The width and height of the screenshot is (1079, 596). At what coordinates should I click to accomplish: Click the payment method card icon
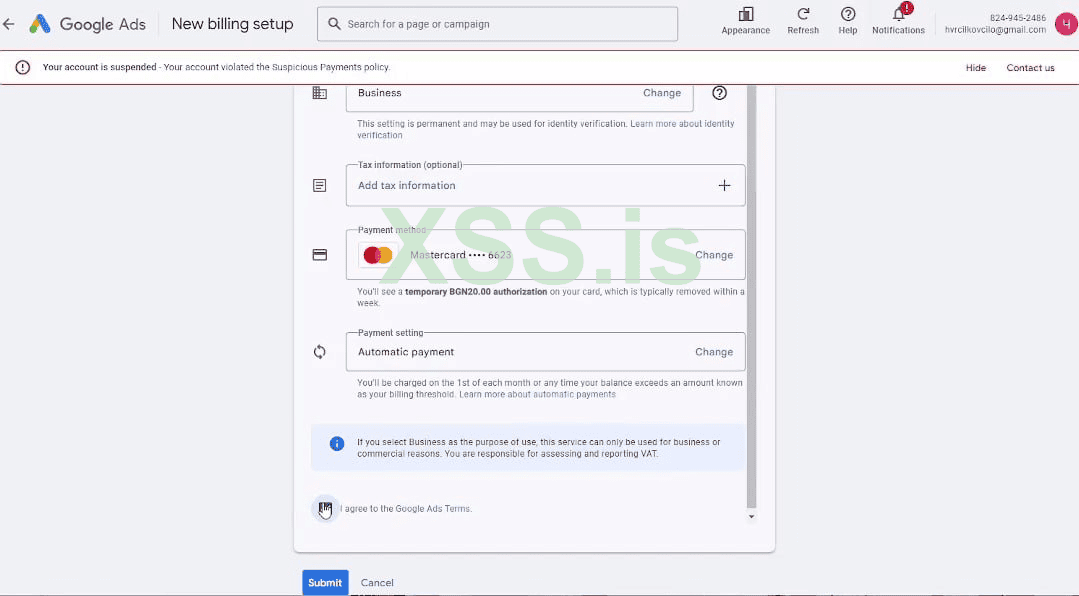point(320,255)
